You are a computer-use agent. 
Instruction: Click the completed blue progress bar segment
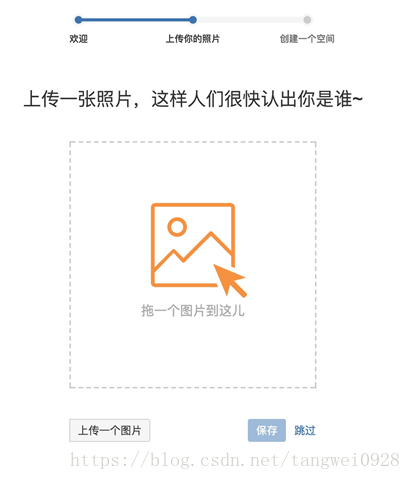[136, 20]
